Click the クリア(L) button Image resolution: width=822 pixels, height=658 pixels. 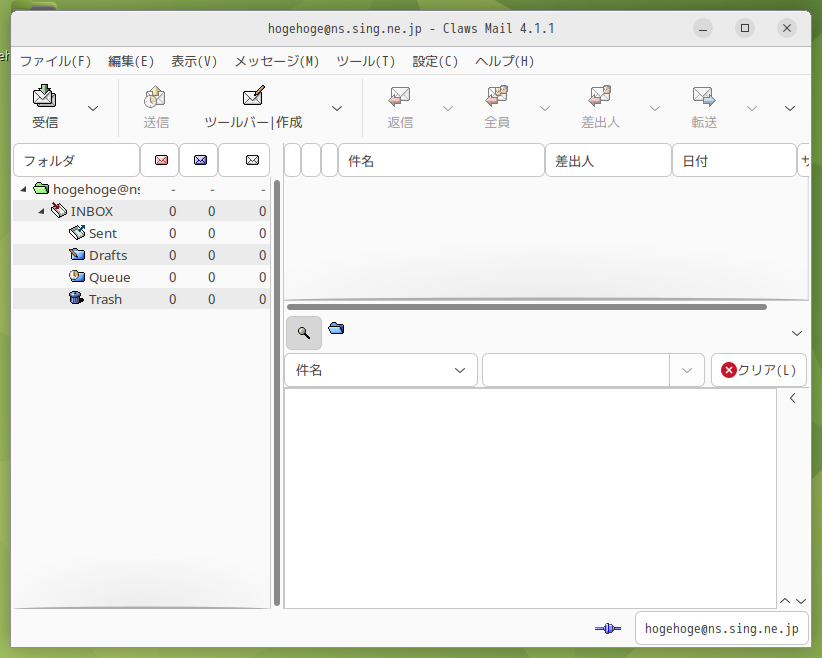point(759,370)
